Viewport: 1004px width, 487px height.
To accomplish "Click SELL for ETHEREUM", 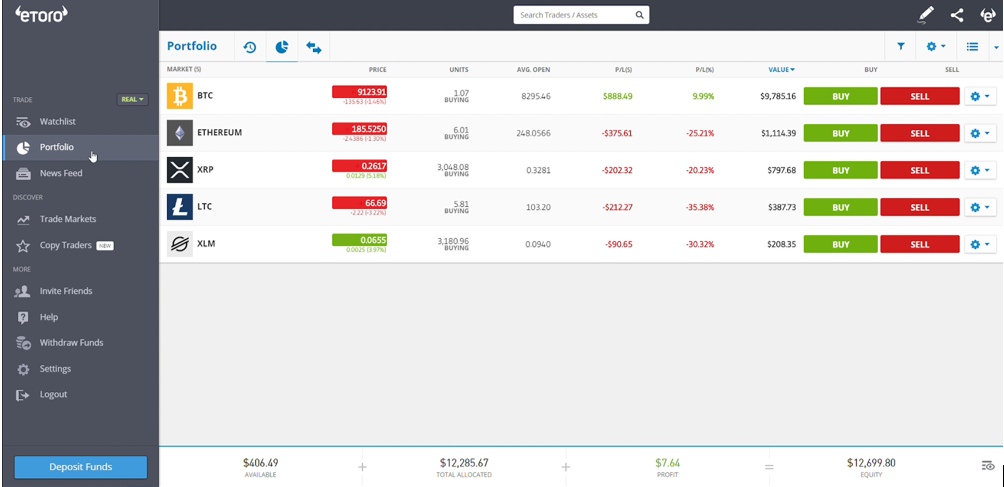I will coord(920,134).
